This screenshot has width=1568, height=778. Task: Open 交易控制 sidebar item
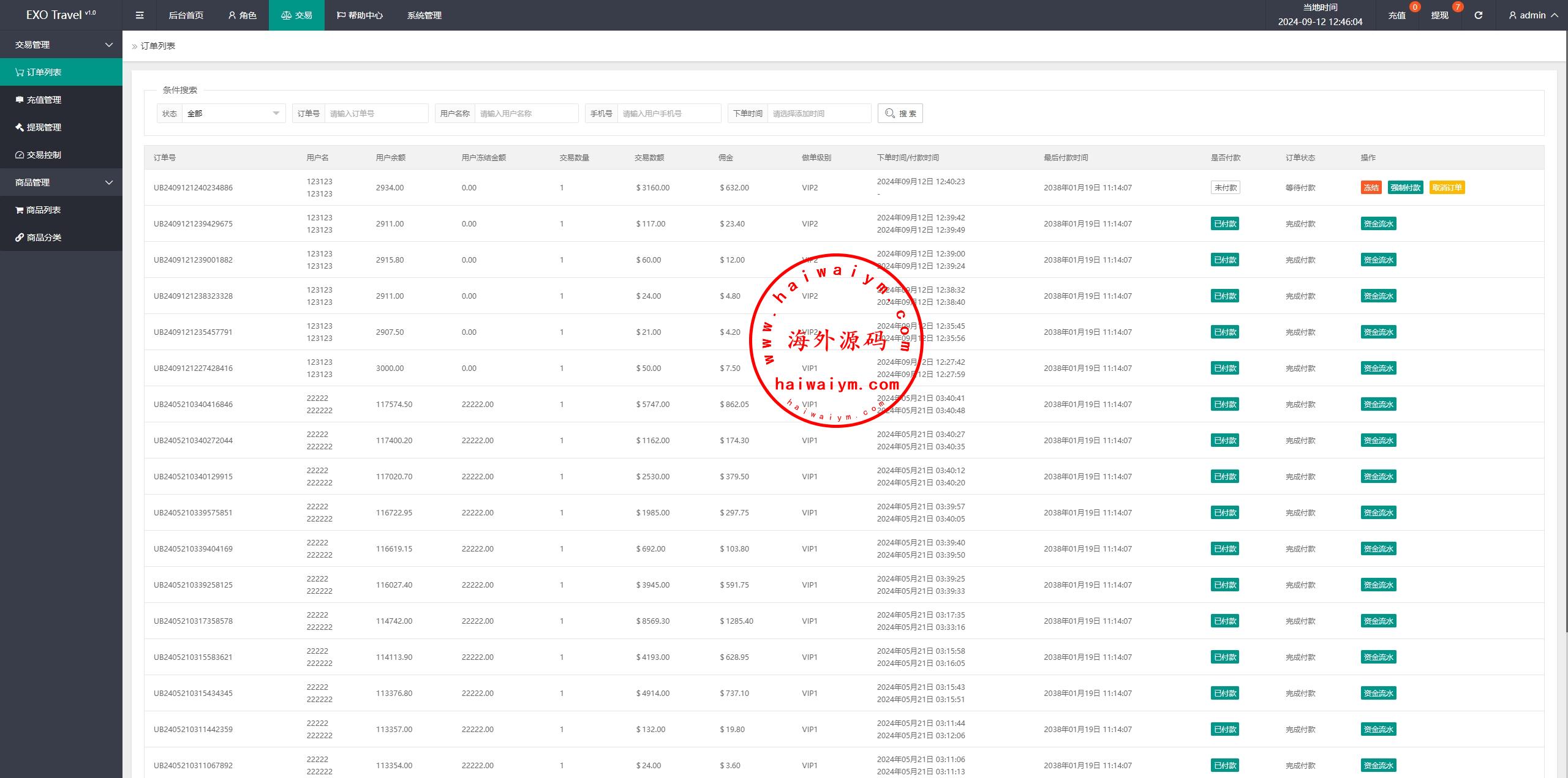(43, 155)
